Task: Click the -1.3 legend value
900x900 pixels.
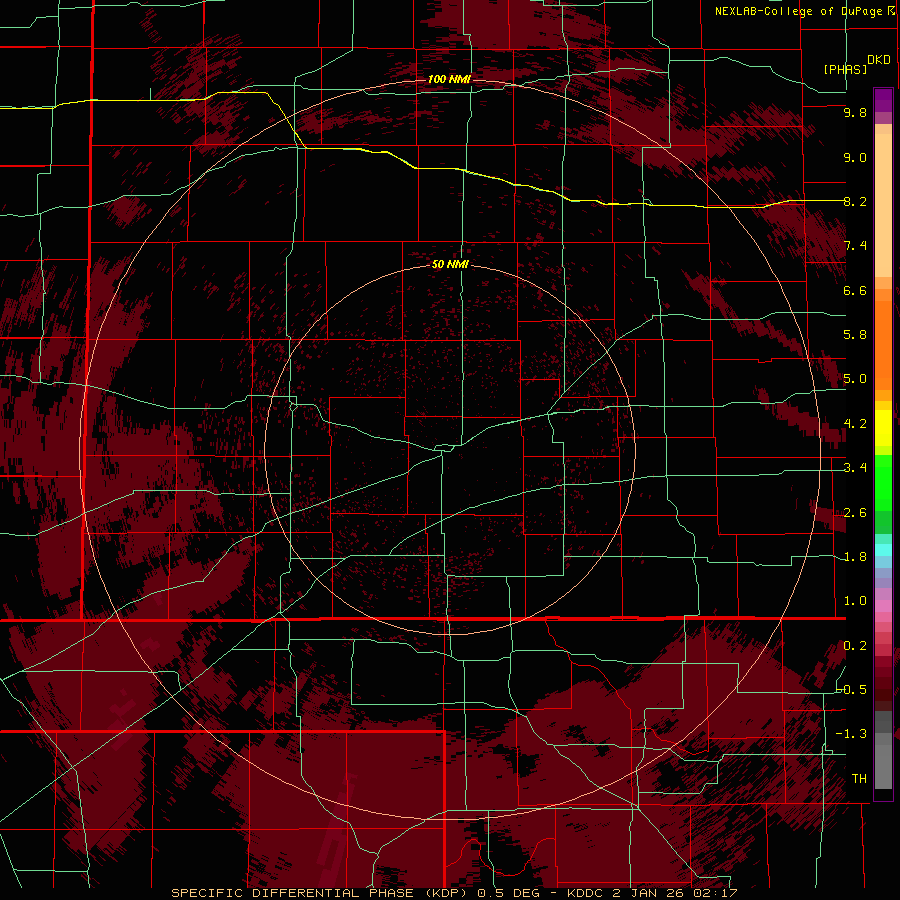Action: (x=852, y=734)
